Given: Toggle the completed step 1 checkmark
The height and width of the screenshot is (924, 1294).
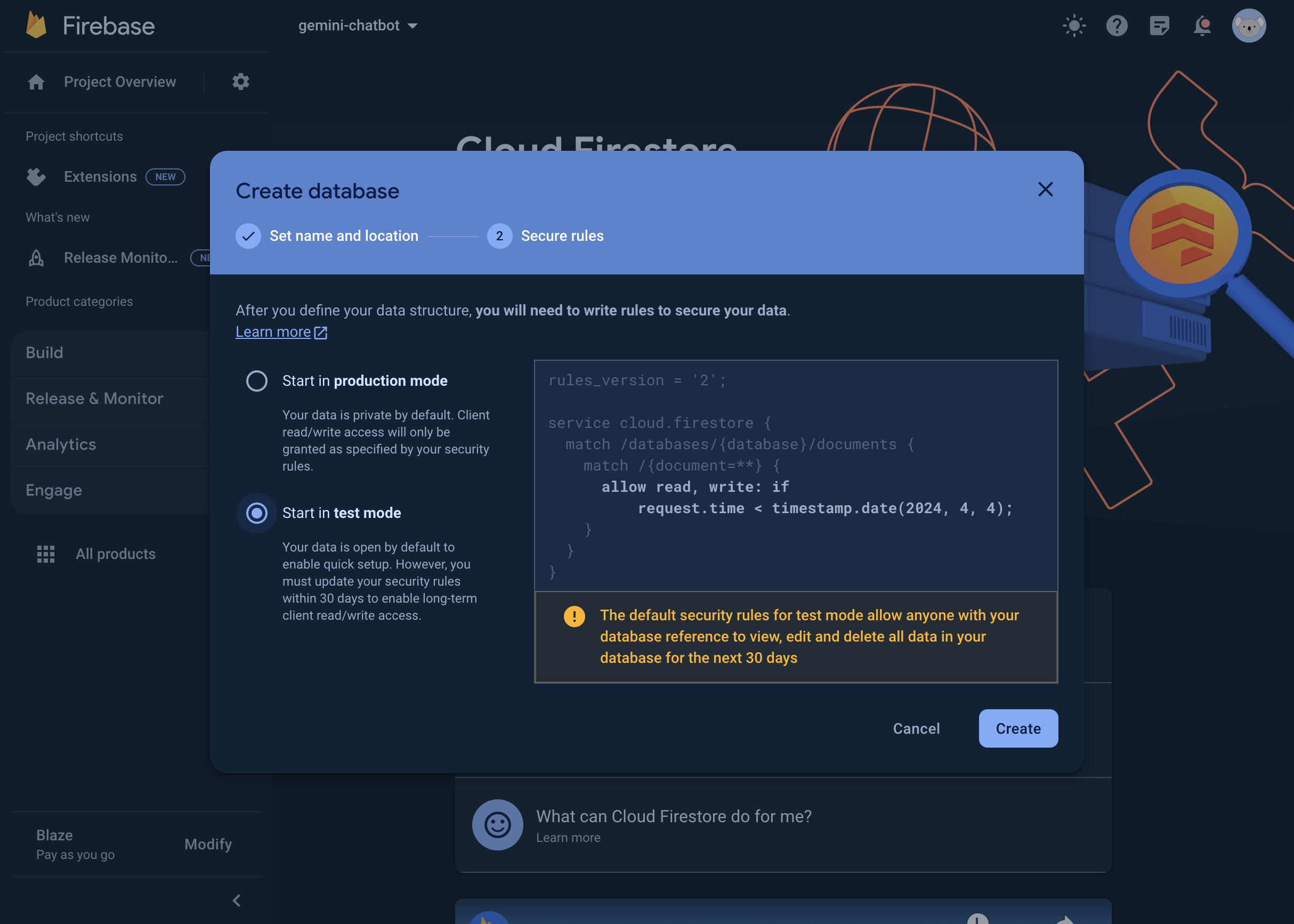Looking at the screenshot, I should 248,236.
